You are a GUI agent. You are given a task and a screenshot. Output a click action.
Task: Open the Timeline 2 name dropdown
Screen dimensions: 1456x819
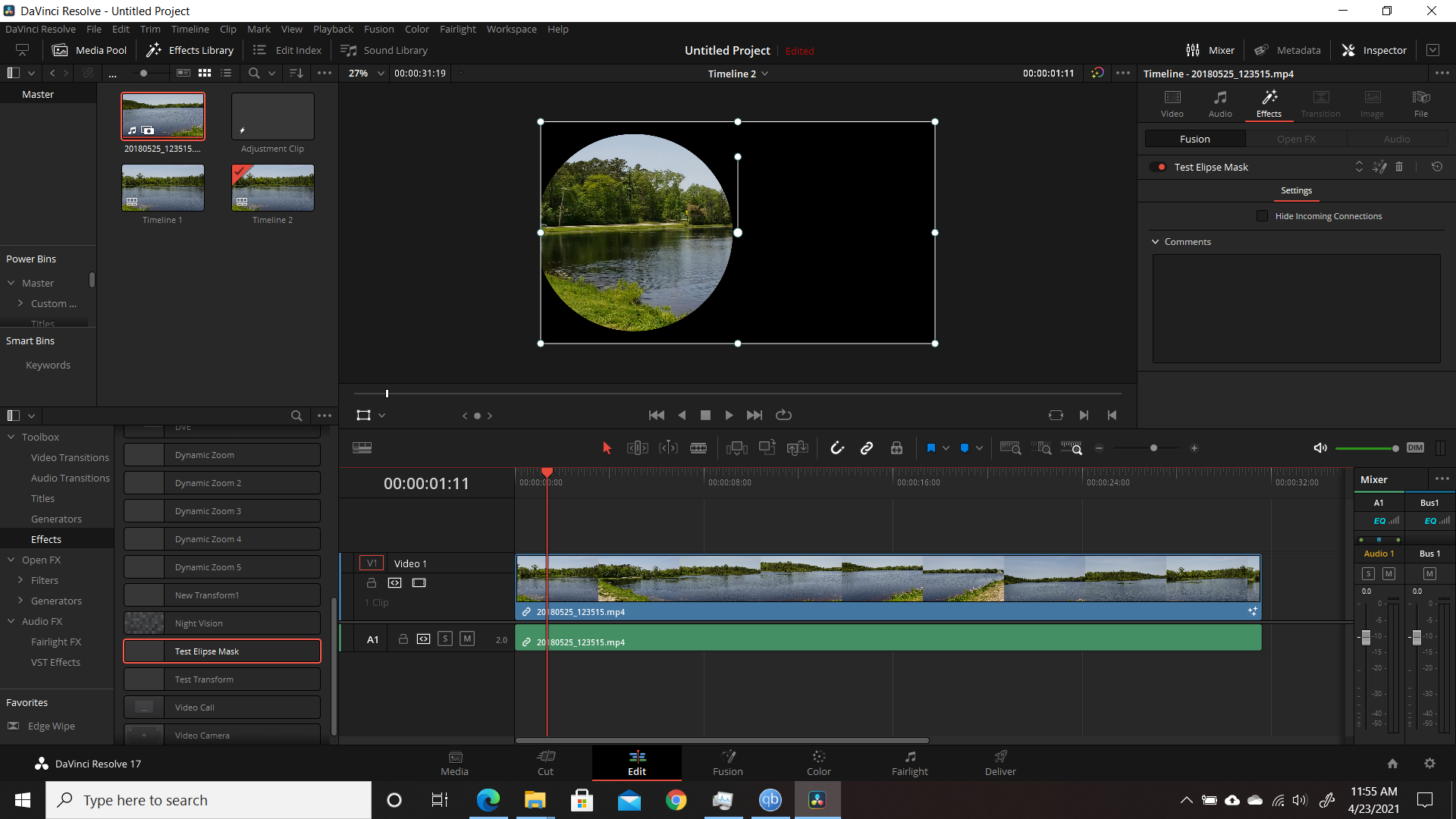click(x=765, y=74)
